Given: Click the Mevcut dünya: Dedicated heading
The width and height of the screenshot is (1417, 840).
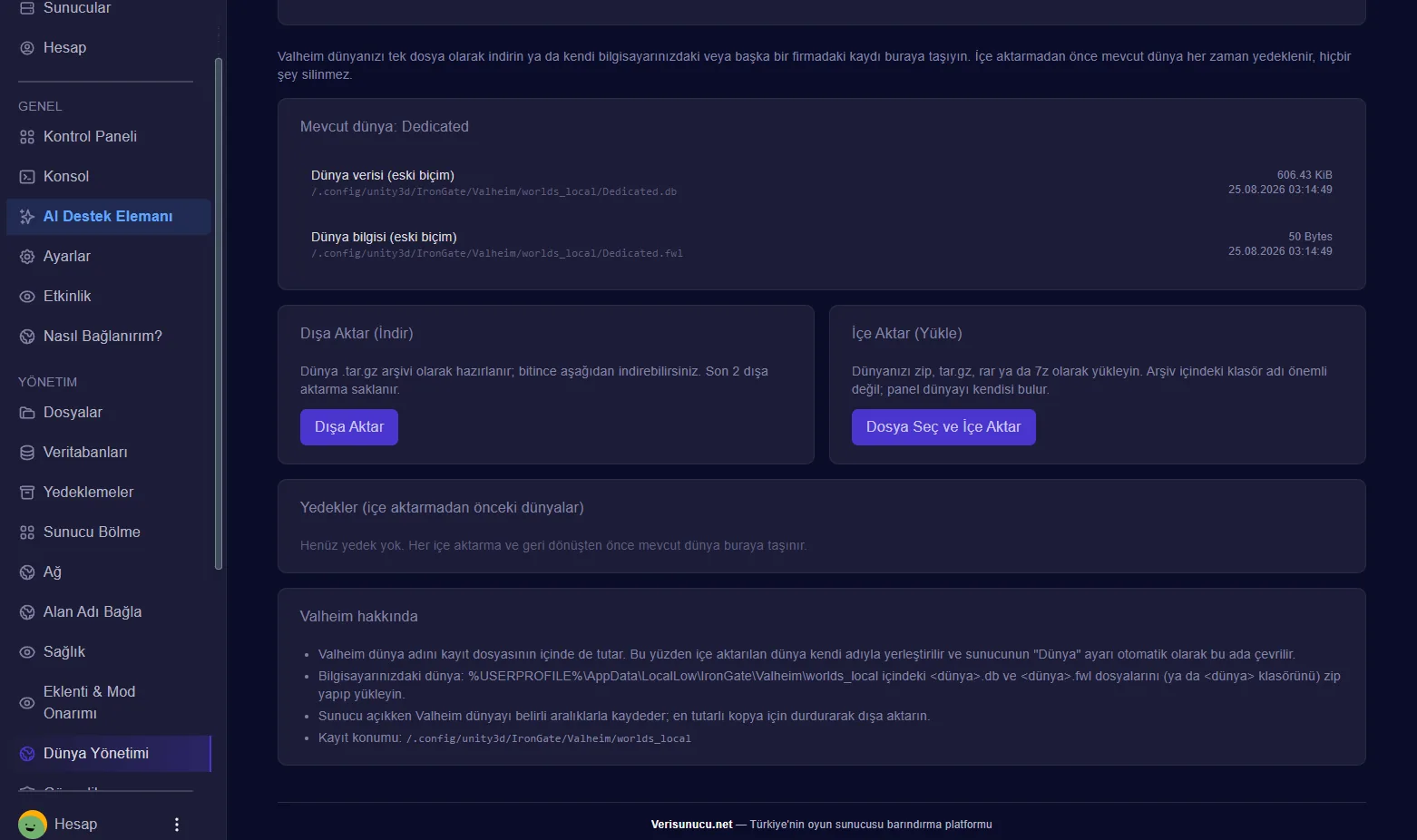Looking at the screenshot, I should pos(385,127).
